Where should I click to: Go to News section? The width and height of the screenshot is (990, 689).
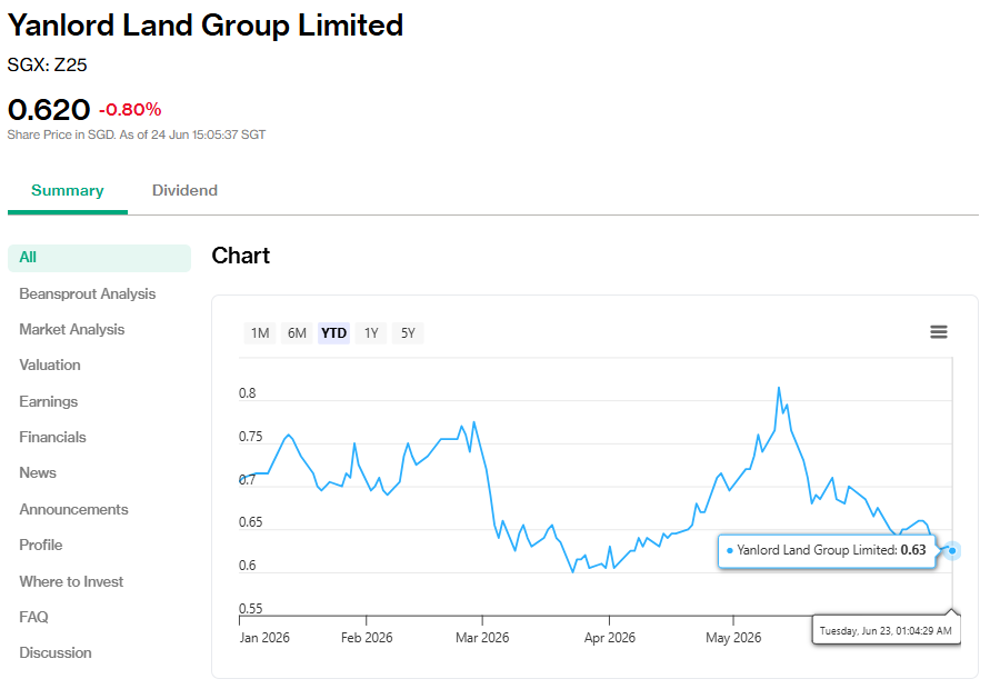click(x=38, y=473)
